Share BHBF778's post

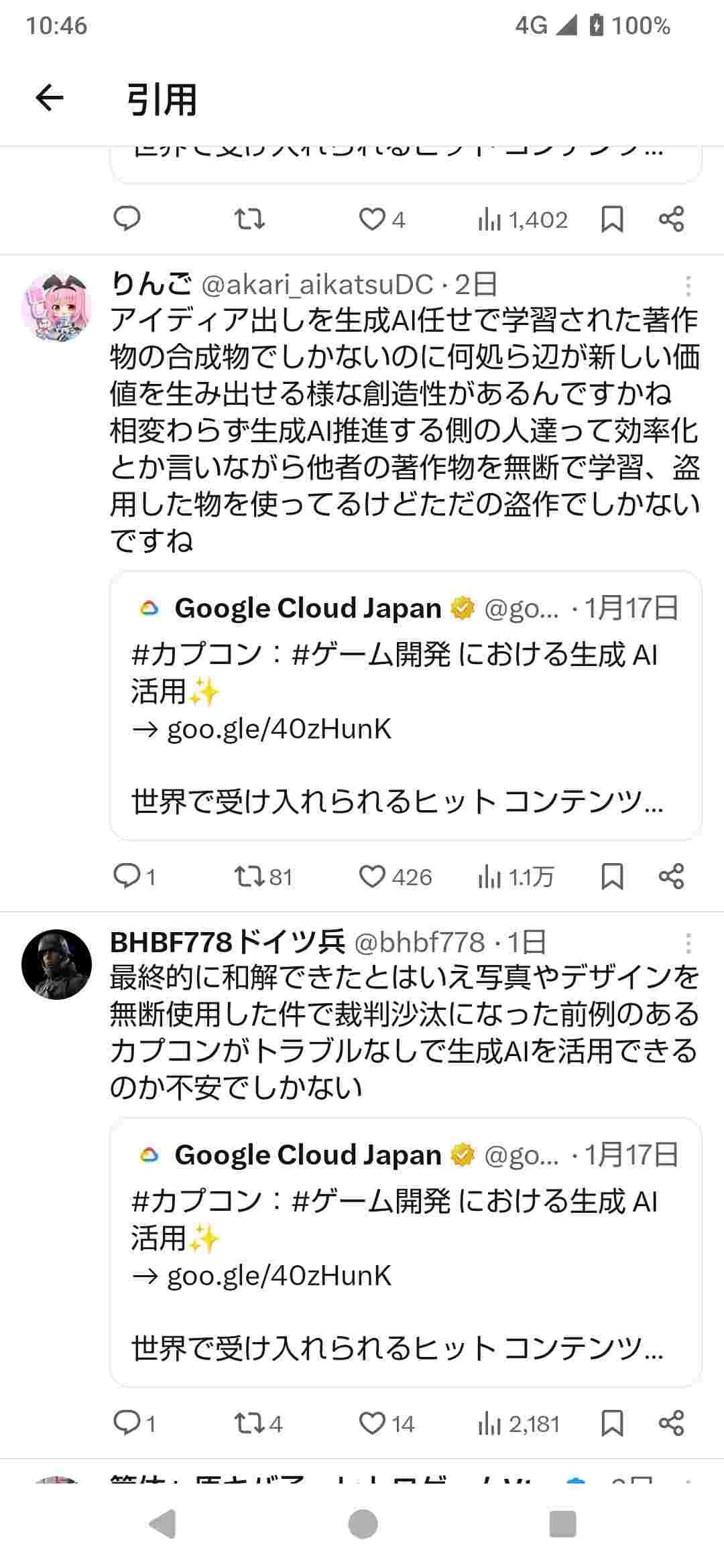pyautogui.click(x=671, y=1423)
